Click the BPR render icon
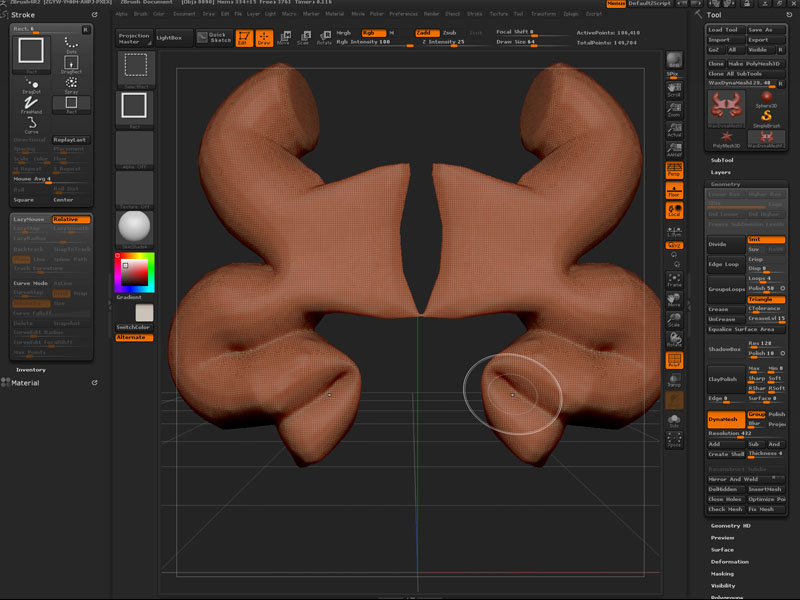The width and height of the screenshot is (800, 600). [x=674, y=61]
